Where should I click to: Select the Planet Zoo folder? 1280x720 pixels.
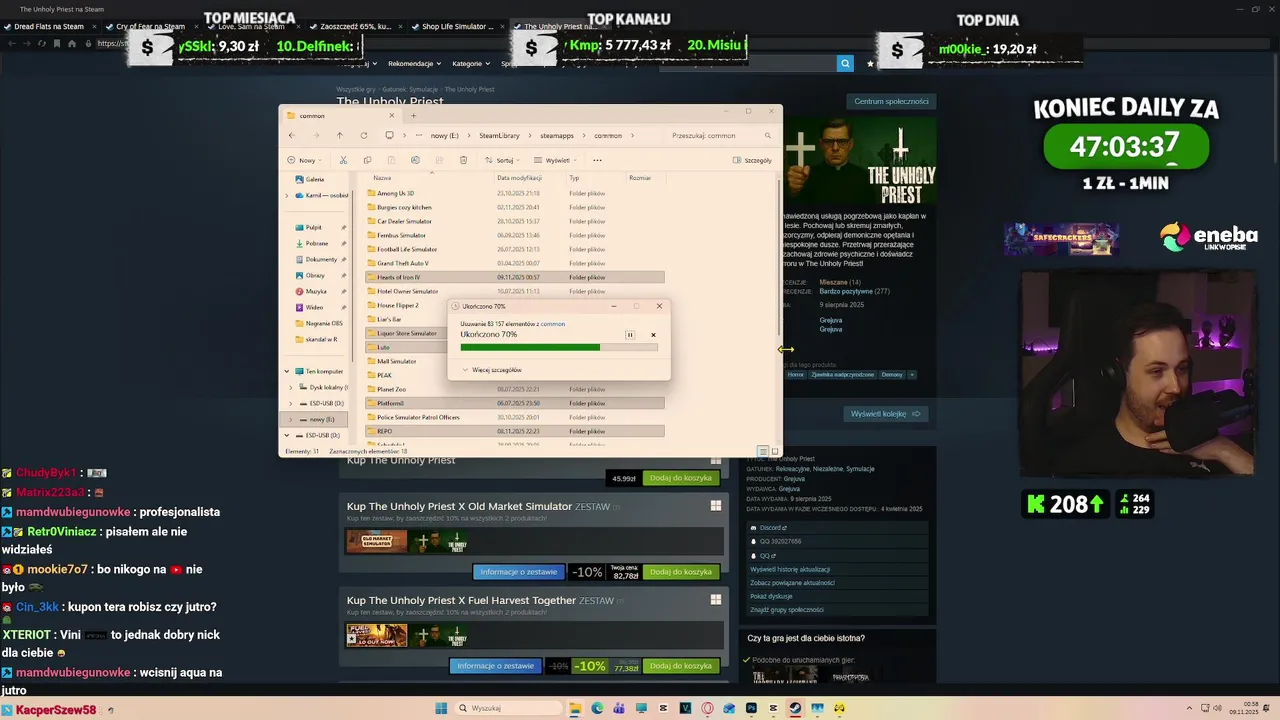point(515,389)
